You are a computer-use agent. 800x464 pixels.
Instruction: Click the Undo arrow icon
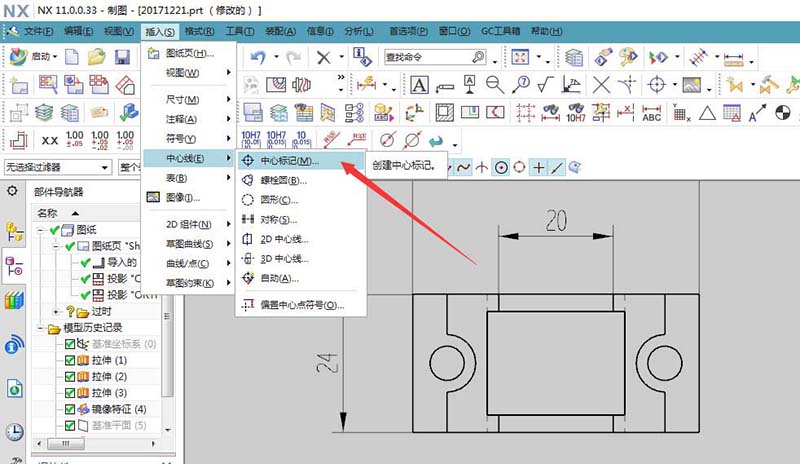pyautogui.click(x=259, y=57)
